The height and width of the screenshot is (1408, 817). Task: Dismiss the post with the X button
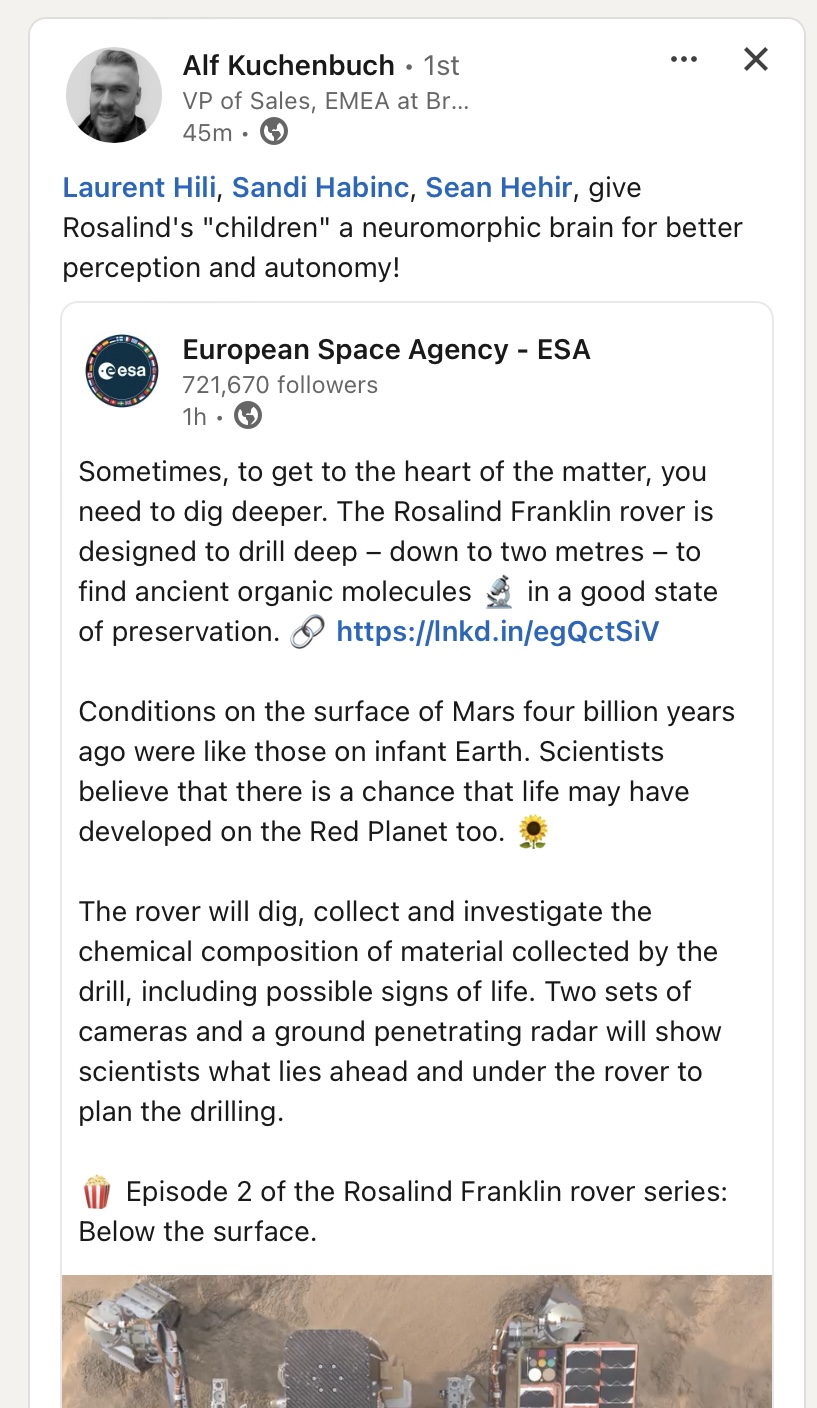tap(756, 60)
